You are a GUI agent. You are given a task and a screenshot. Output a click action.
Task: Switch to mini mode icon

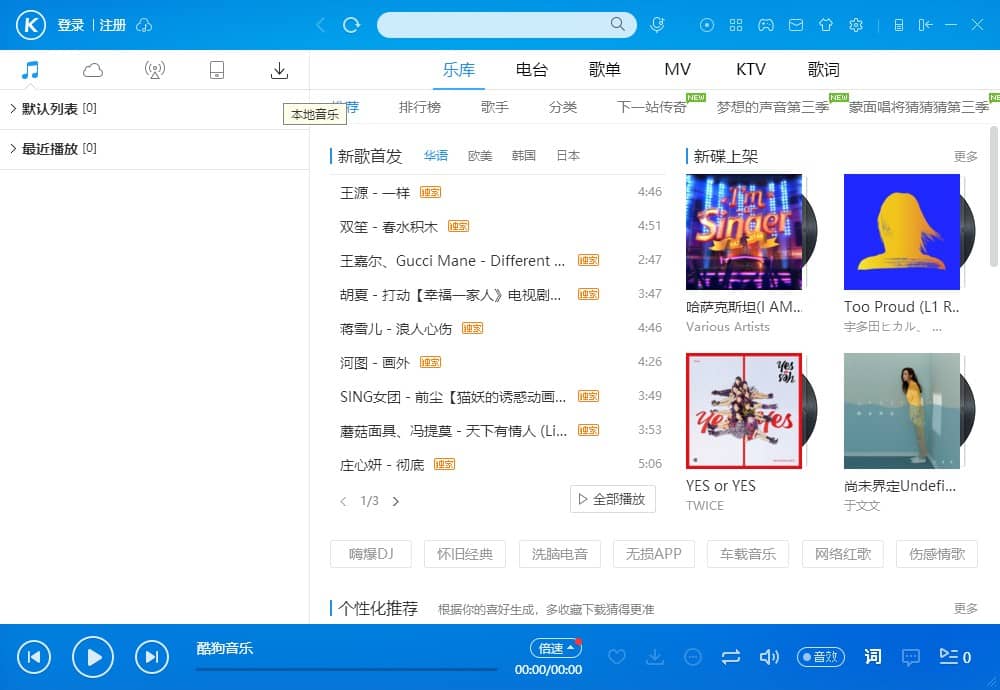point(925,25)
